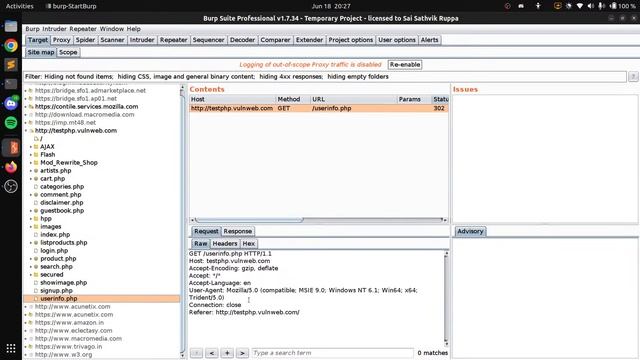
Task: Select login.php in site map
Action: tap(54, 251)
